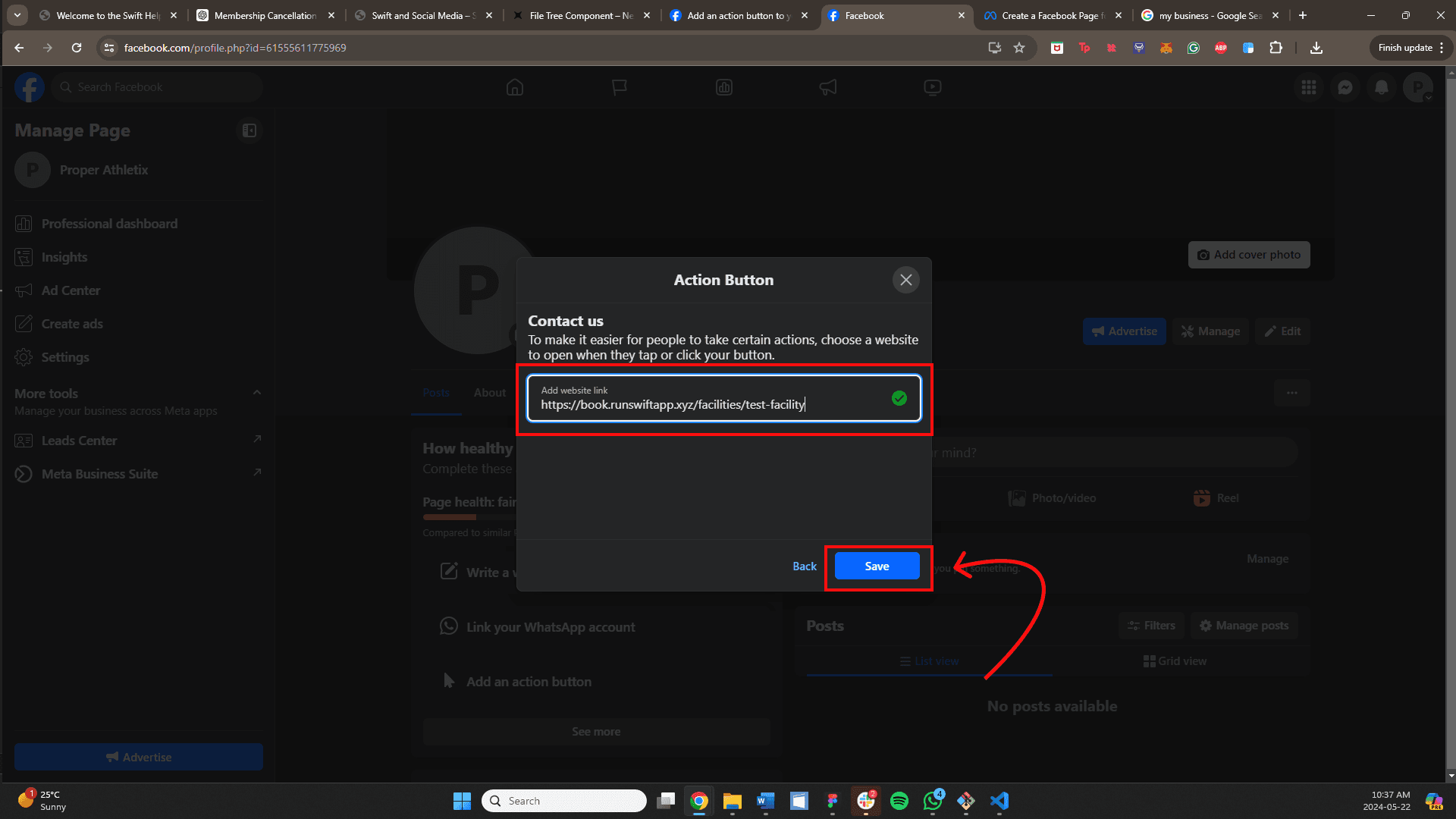Click the Facebook home icon
Viewport: 1456px width, 819px height.
[x=515, y=87]
